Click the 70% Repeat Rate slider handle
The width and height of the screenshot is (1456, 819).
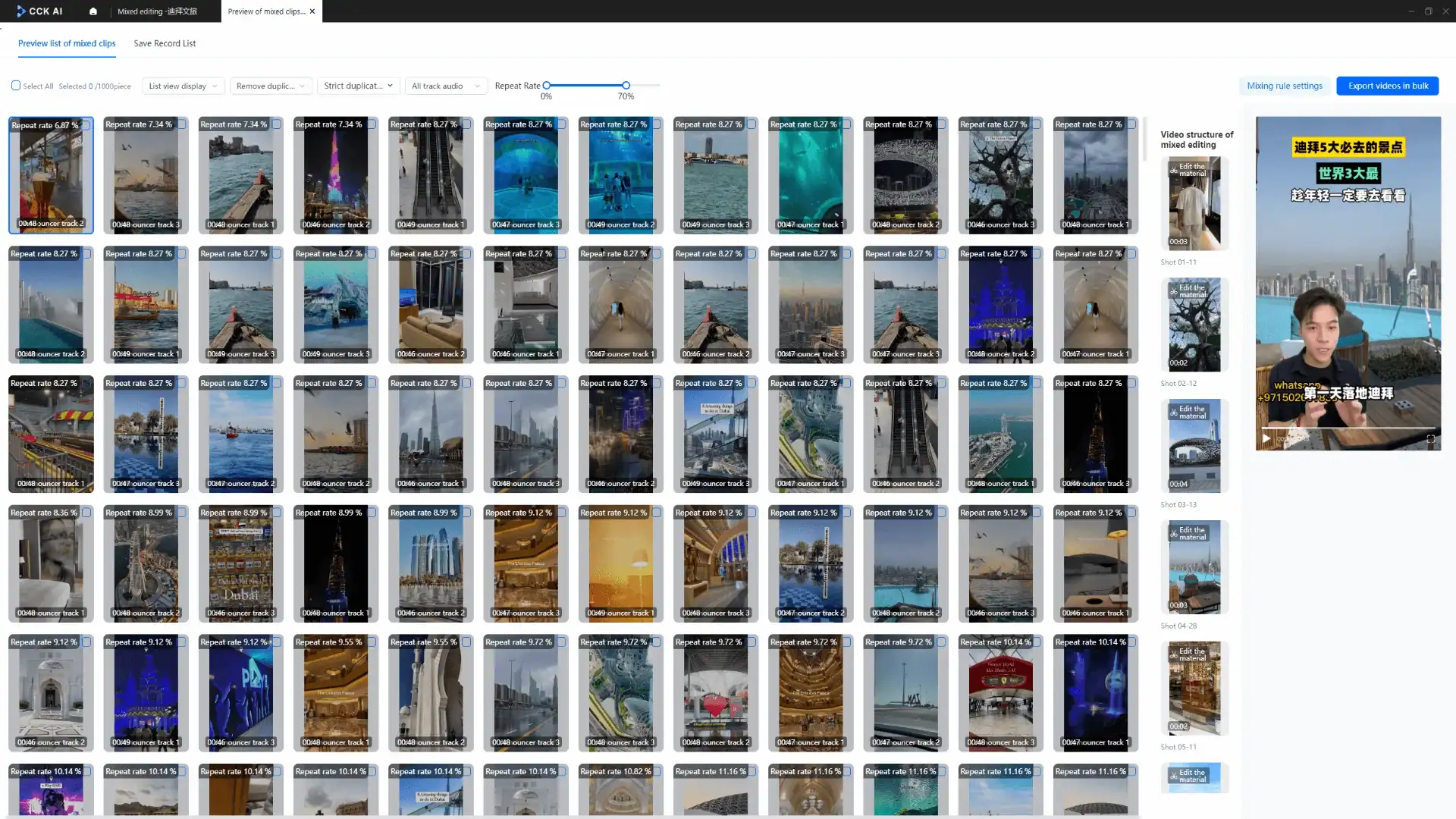click(x=626, y=86)
